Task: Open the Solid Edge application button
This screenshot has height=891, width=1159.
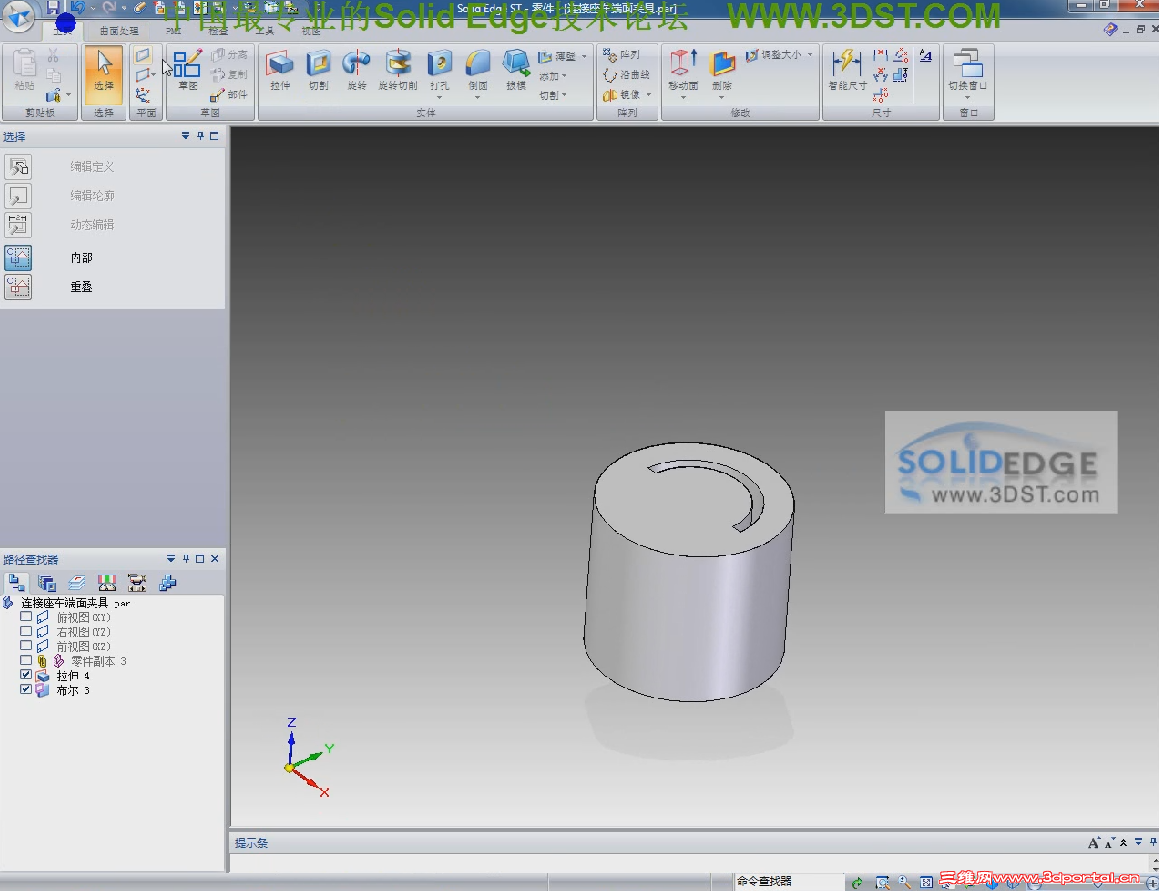Action: click(18, 16)
